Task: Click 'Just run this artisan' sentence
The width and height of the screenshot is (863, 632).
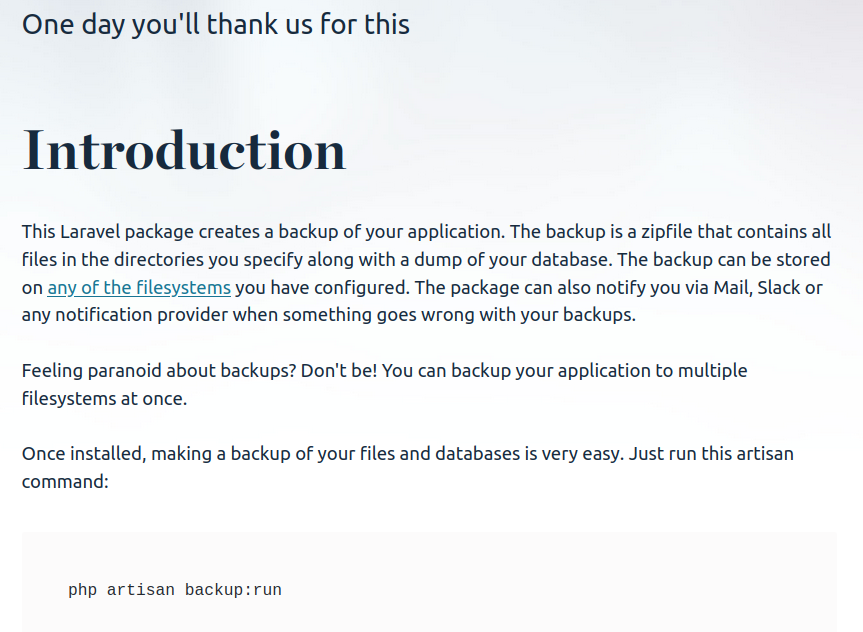Action: [711, 454]
